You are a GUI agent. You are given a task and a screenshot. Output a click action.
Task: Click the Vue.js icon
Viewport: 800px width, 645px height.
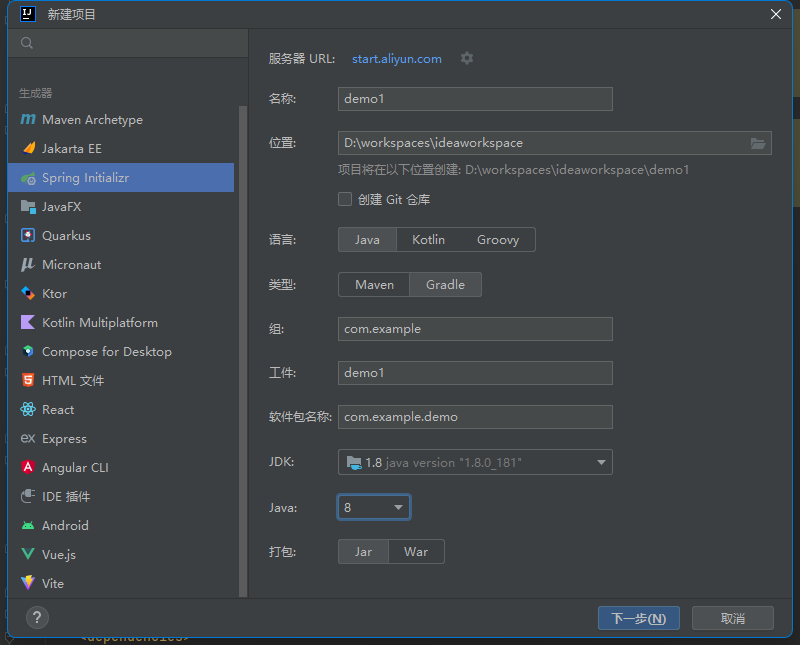(x=28, y=554)
